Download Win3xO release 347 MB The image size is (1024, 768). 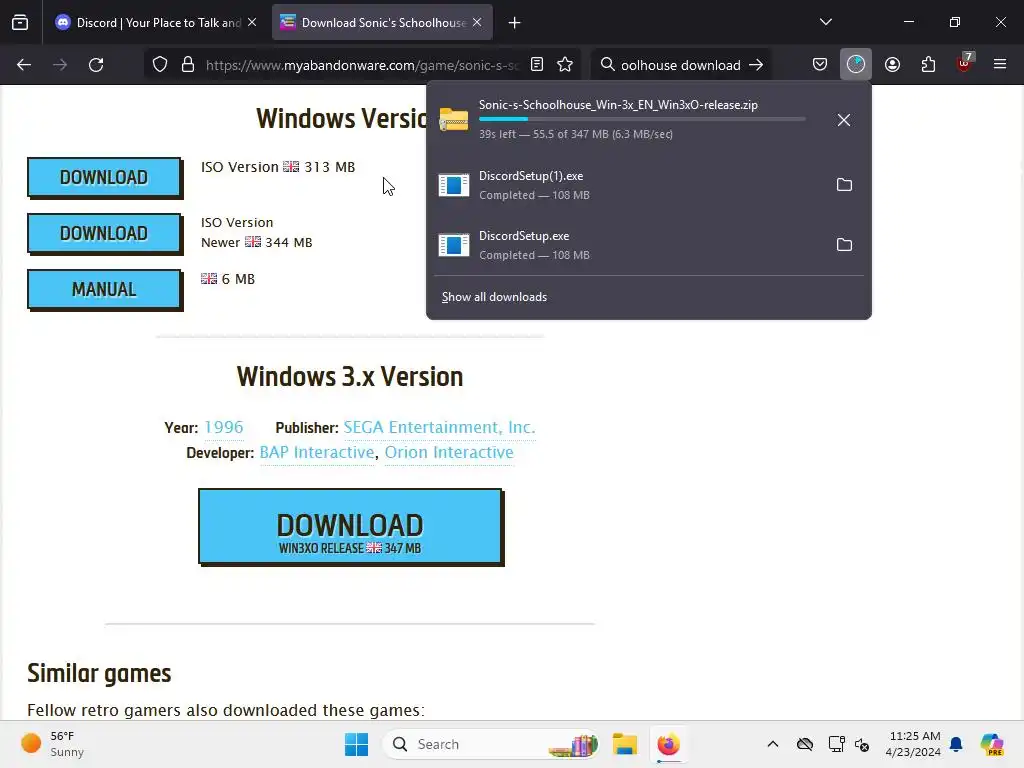coord(351,526)
